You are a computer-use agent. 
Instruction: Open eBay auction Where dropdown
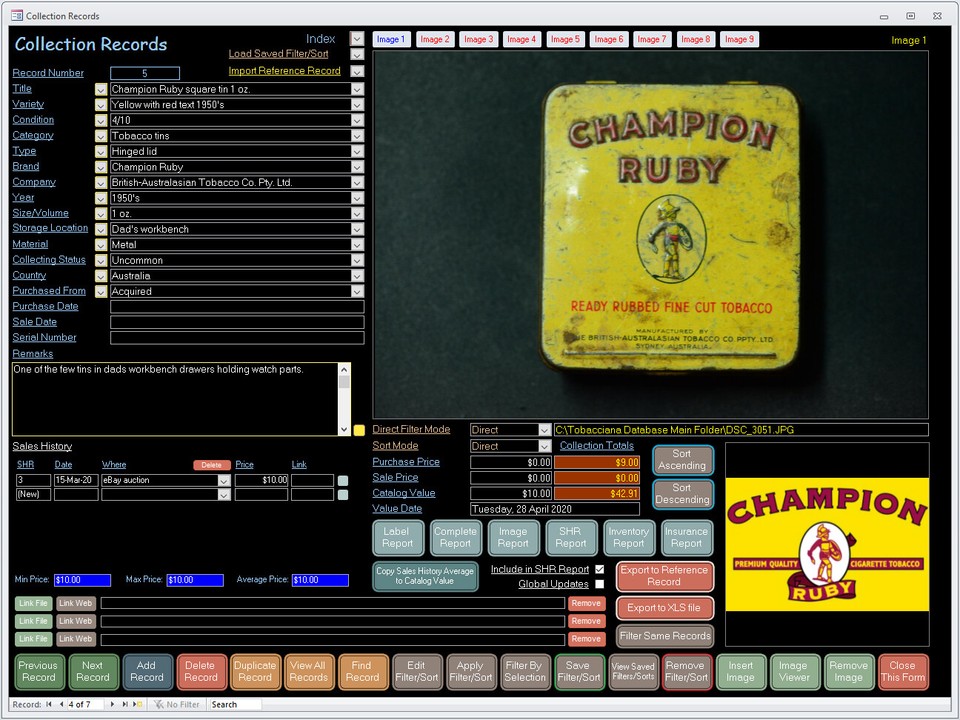(224, 481)
